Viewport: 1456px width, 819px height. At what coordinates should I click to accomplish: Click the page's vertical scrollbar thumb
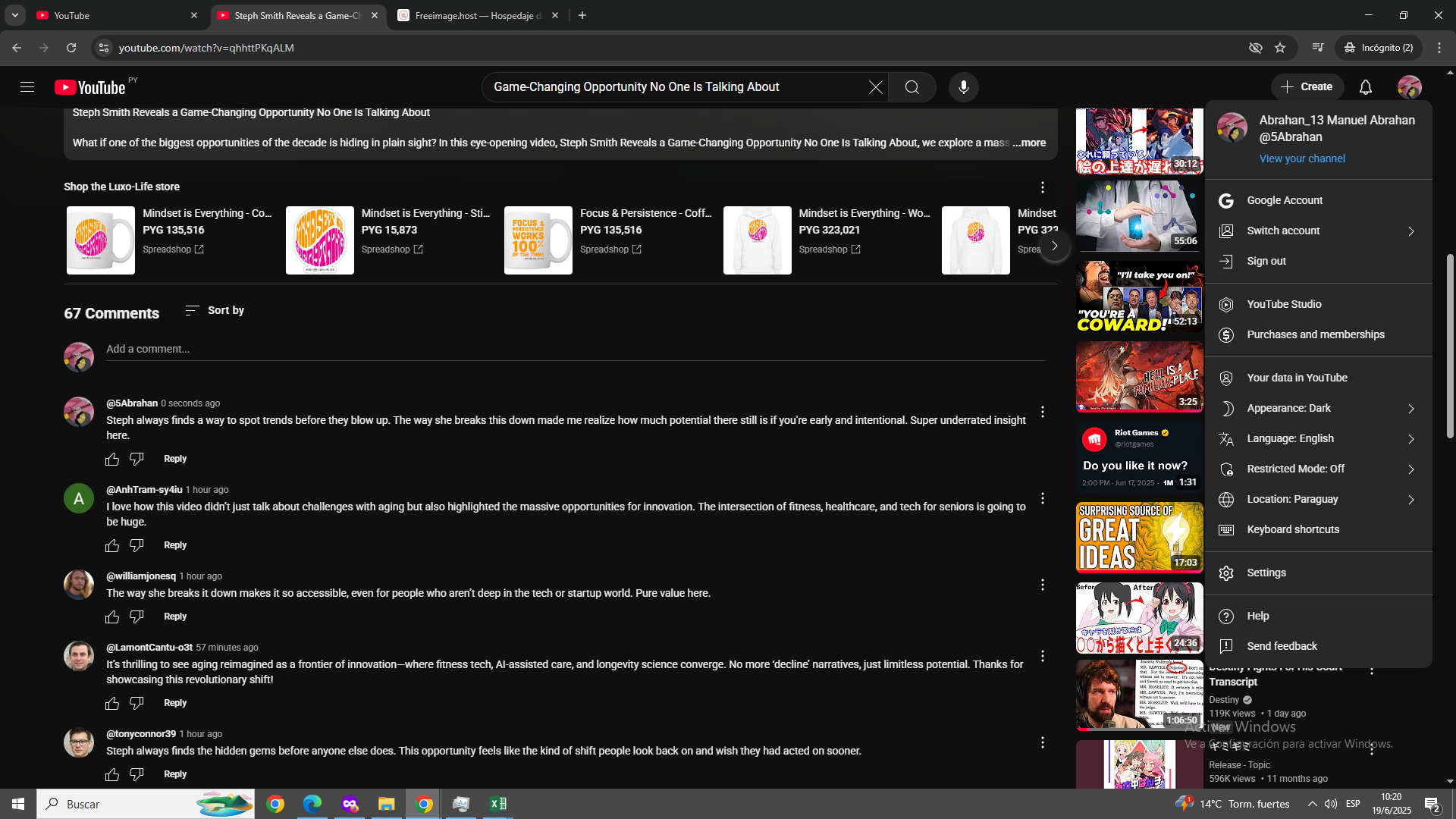[1450, 346]
